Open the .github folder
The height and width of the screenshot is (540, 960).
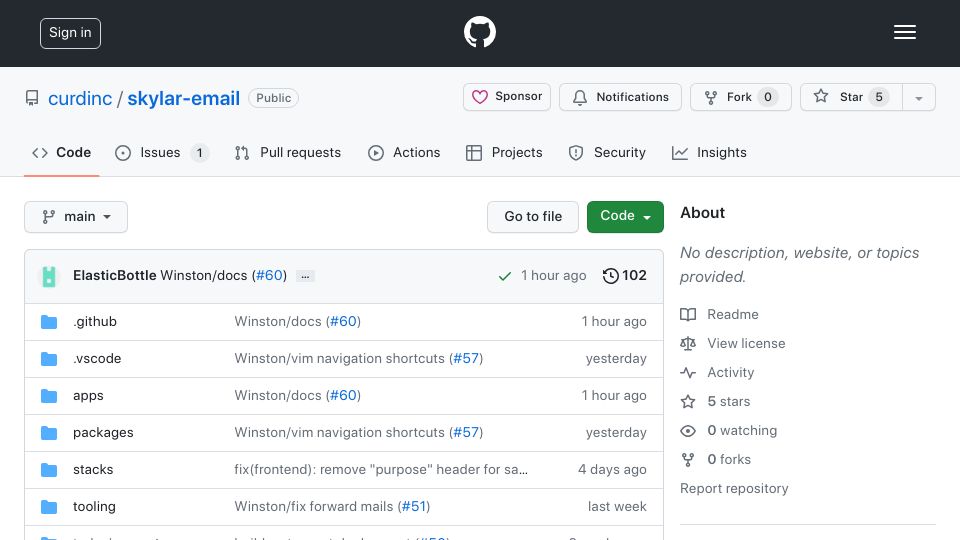pos(95,321)
